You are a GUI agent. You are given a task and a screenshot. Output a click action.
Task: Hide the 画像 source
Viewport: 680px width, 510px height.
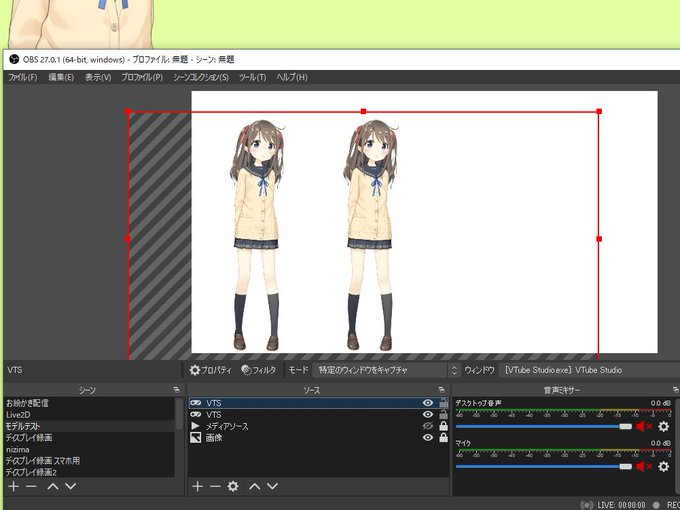point(428,438)
